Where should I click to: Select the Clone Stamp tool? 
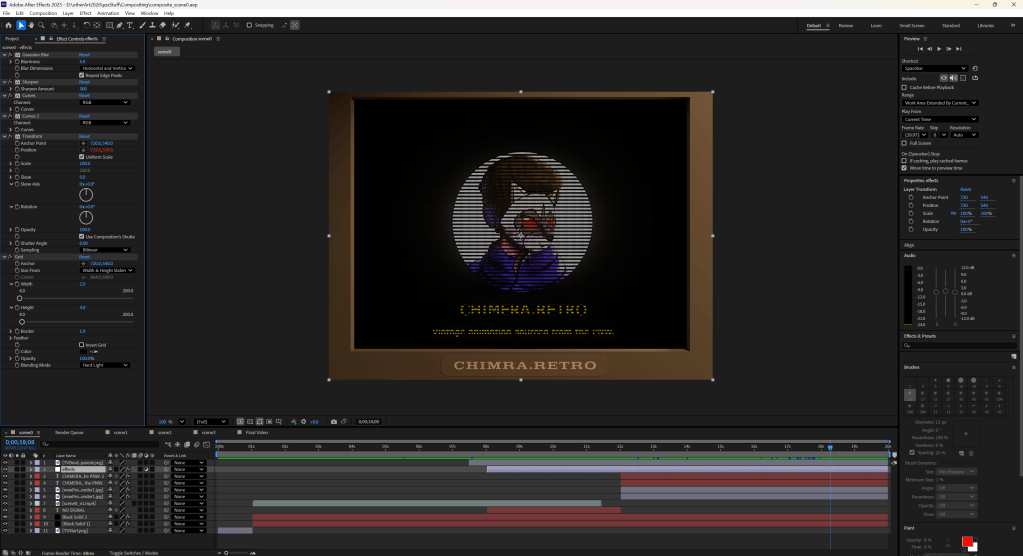click(x=153, y=25)
